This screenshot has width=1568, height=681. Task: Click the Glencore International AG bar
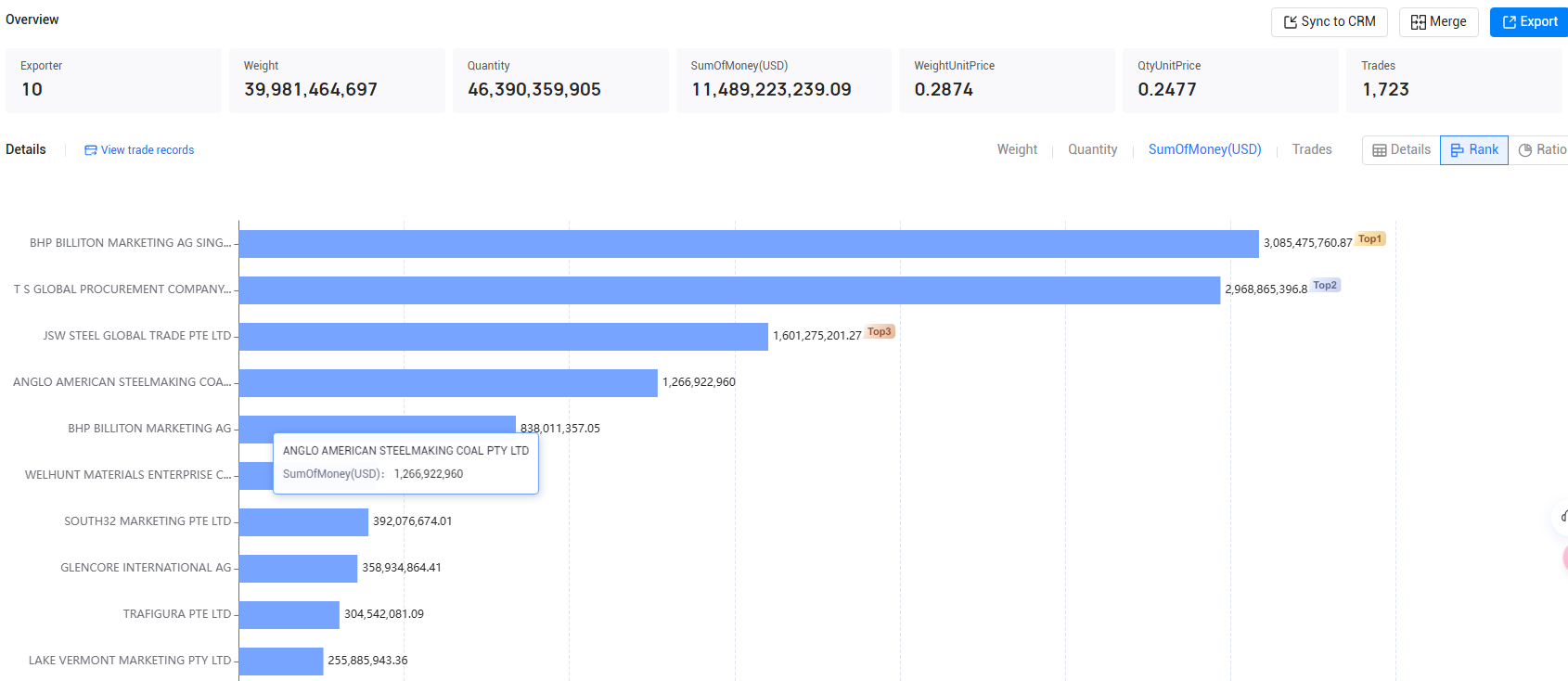tap(298, 569)
